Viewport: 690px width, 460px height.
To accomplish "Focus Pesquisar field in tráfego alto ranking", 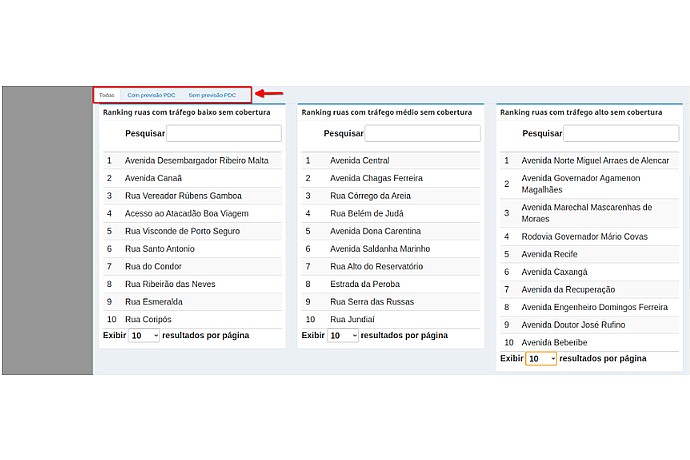I will coord(621,133).
